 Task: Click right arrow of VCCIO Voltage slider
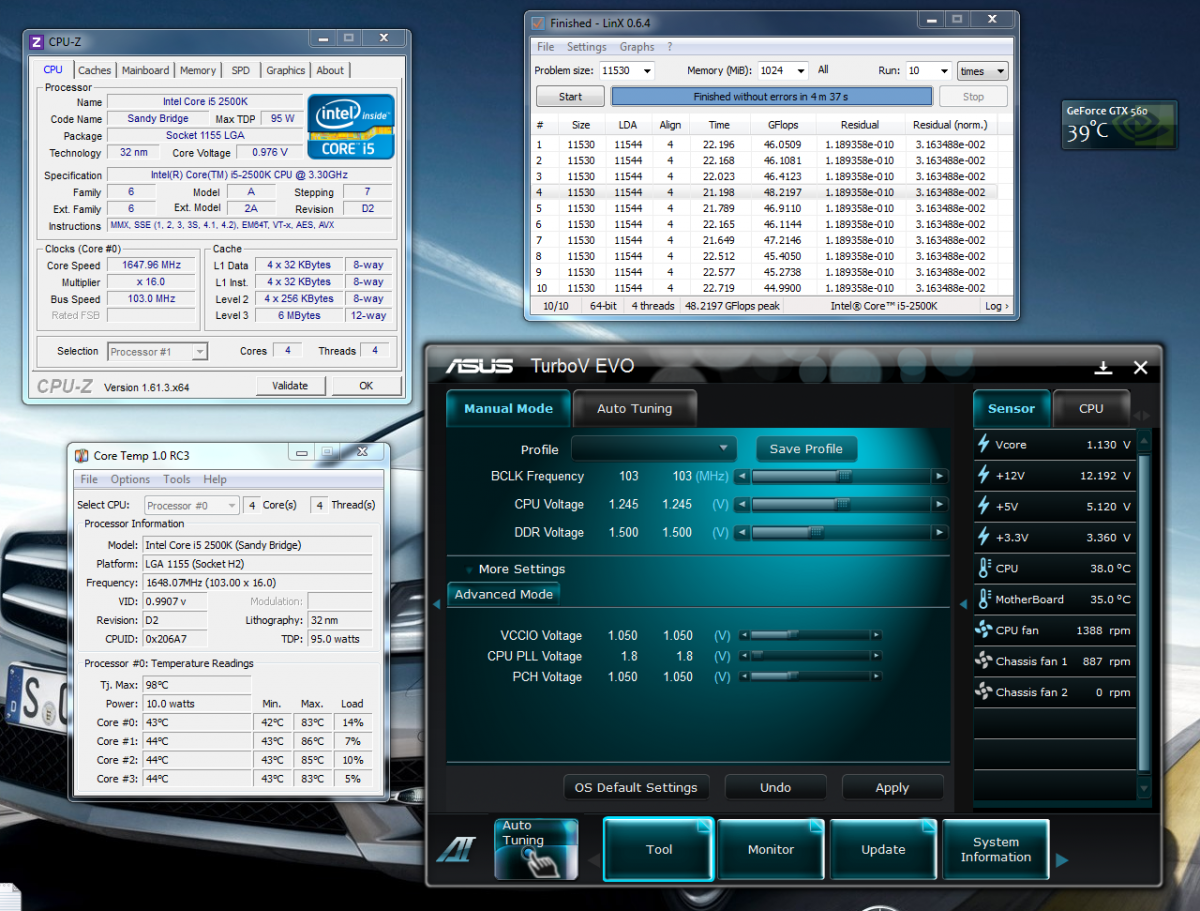click(x=876, y=635)
